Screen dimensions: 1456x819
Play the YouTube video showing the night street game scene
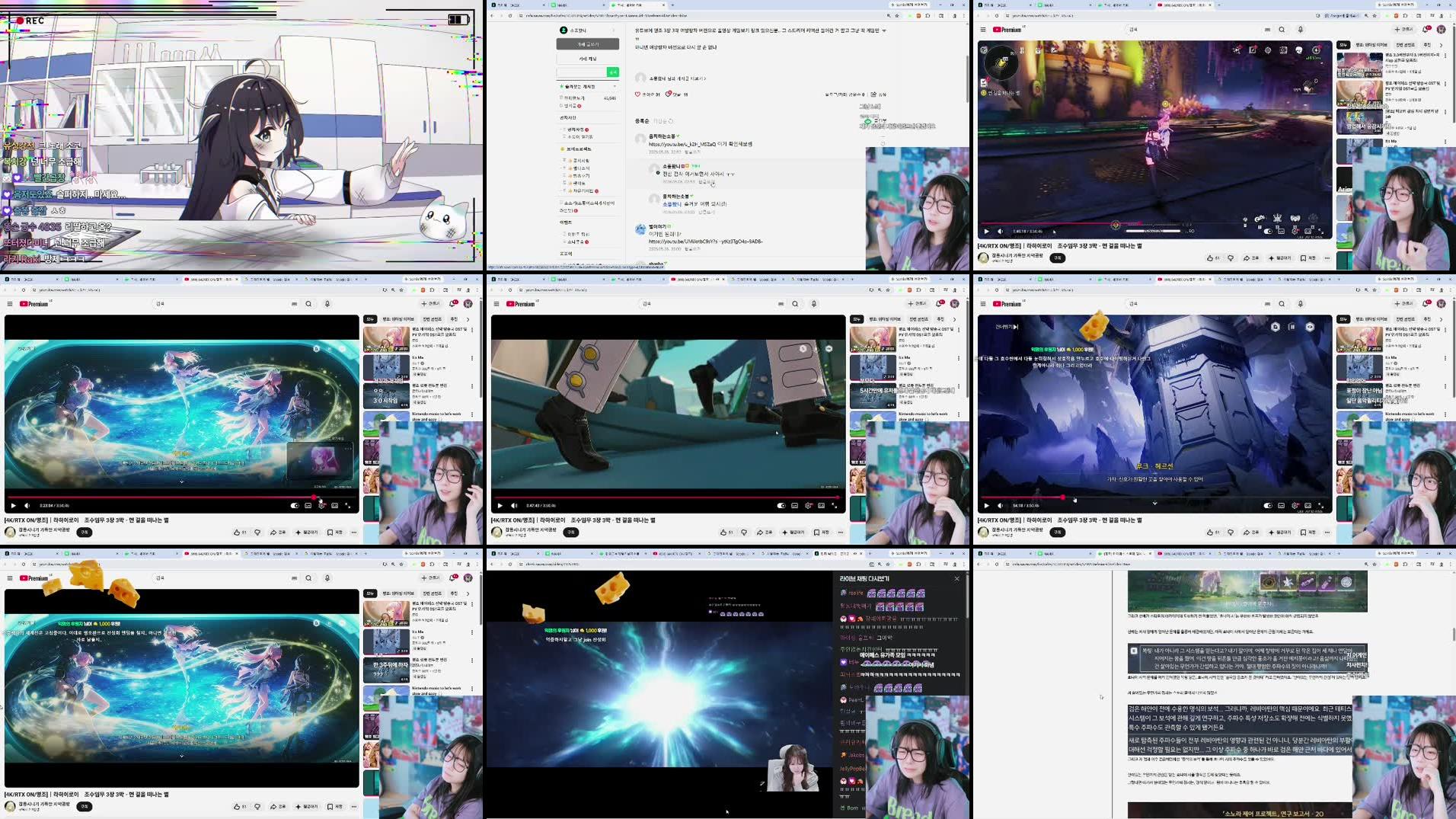[x=986, y=231]
